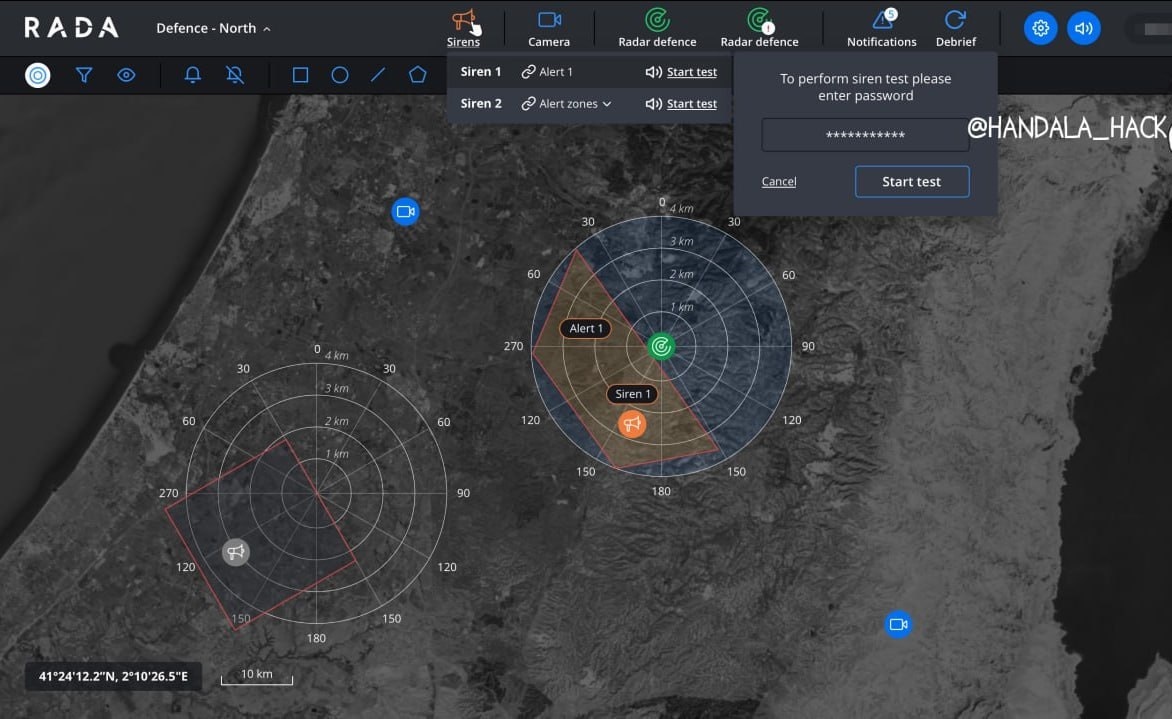Toggle the speaker sound button
The image size is (1172, 719).
tap(1083, 28)
